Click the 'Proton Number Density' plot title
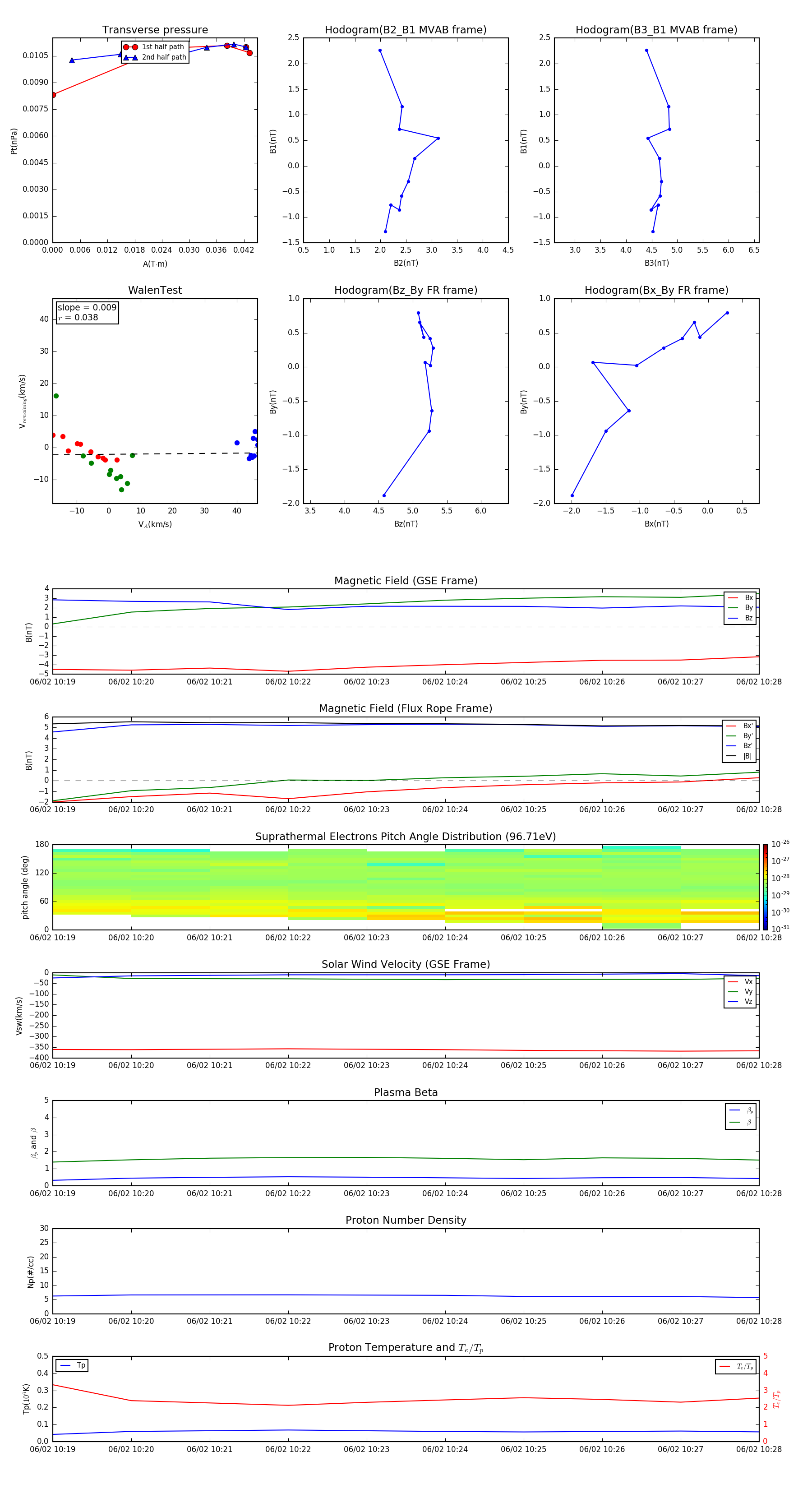Screen dimensions: 812x1489 pyautogui.click(x=406, y=1221)
